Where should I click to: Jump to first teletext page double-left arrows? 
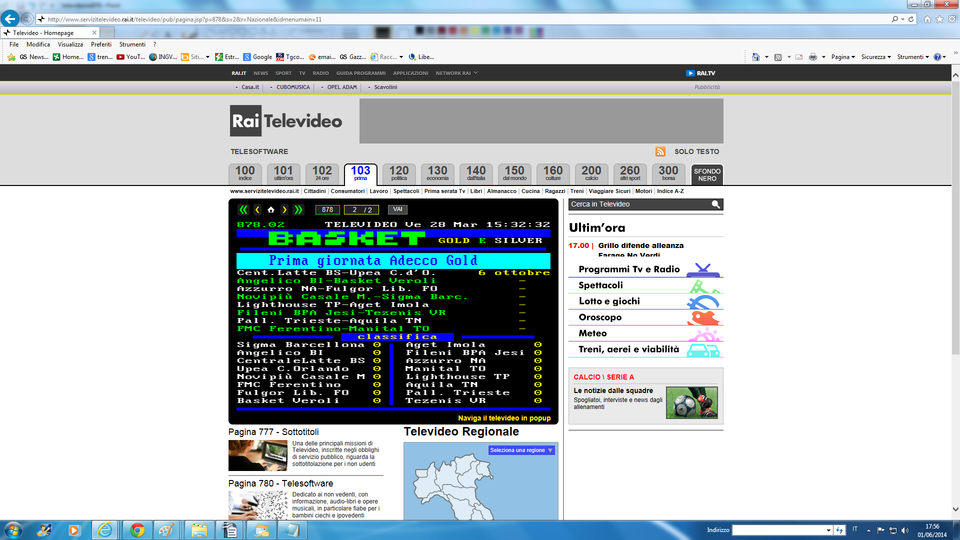click(x=243, y=209)
